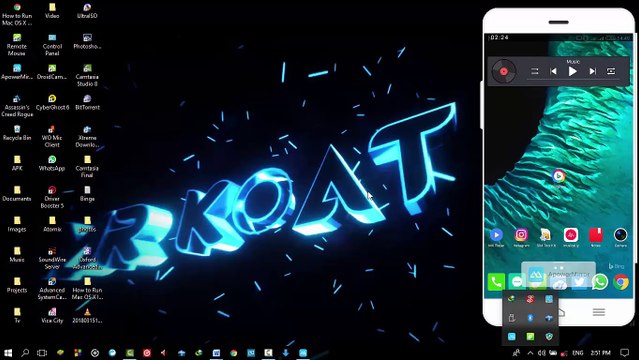Select the Remote Mouse desktop icon

[x=17, y=44]
